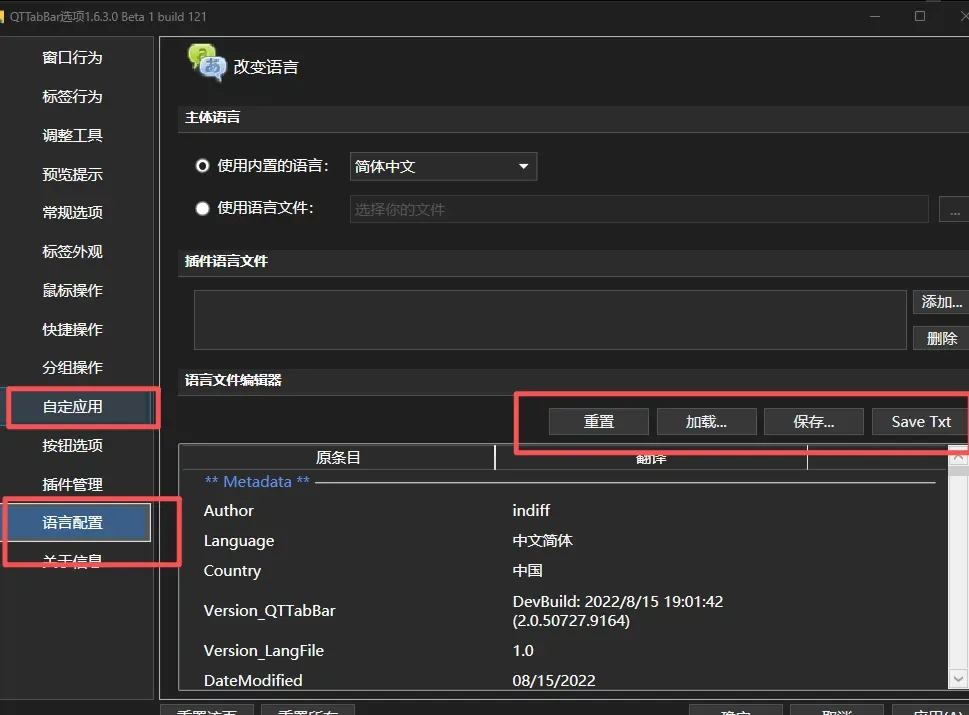
Task: Open the 窗口行为 settings page
Action: point(72,57)
